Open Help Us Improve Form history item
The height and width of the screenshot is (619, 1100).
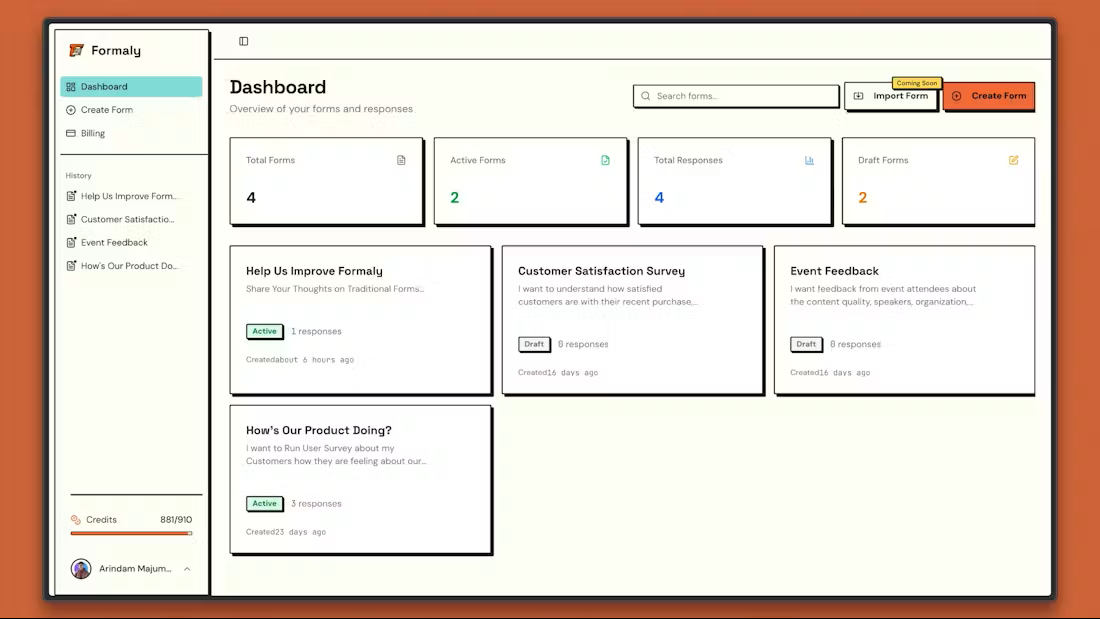(x=131, y=196)
